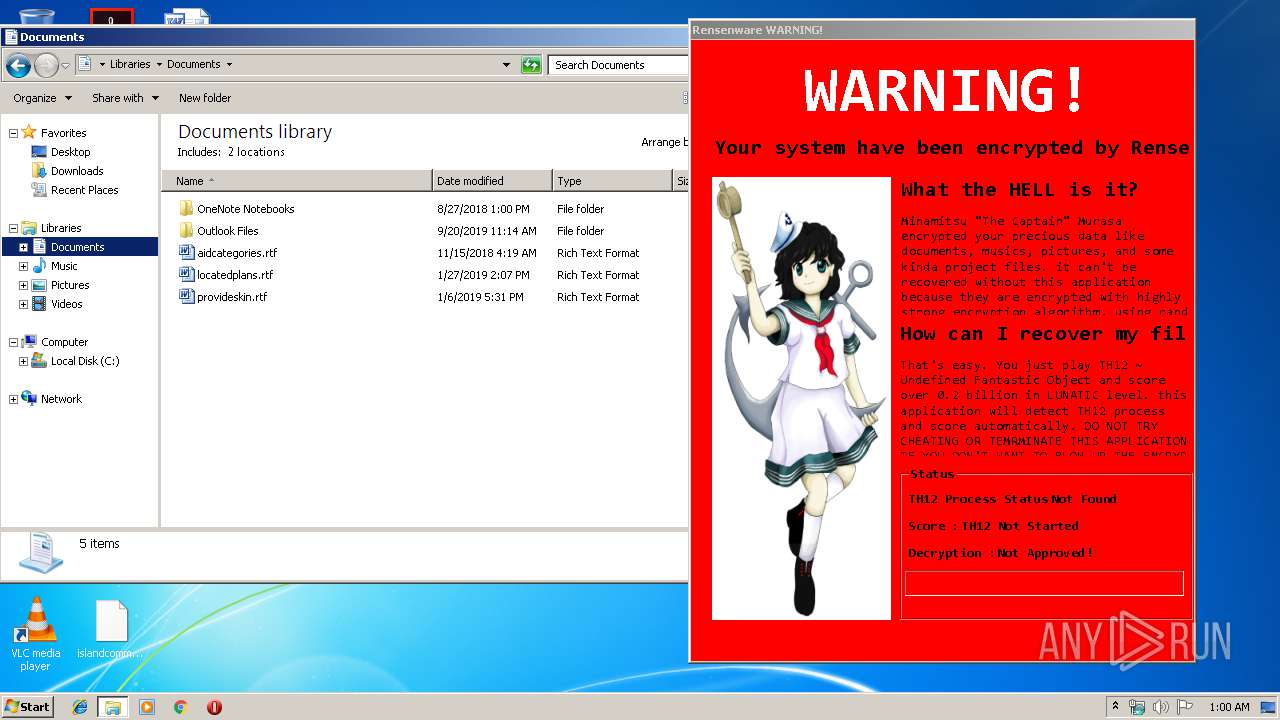Refresh the Documents folder view
This screenshot has height=720, width=1280.
(531, 65)
